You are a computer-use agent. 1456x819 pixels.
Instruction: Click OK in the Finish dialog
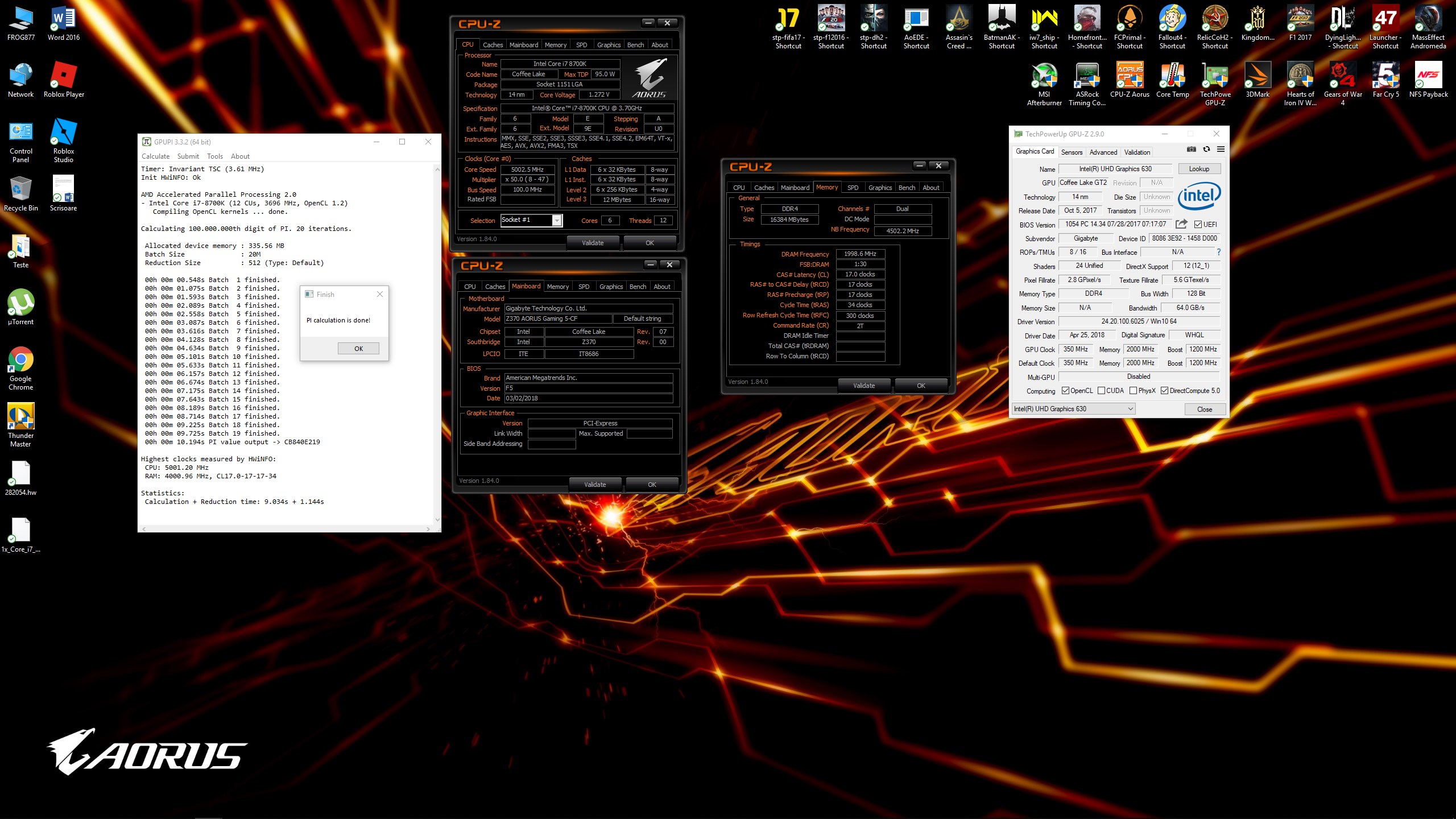click(x=358, y=349)
